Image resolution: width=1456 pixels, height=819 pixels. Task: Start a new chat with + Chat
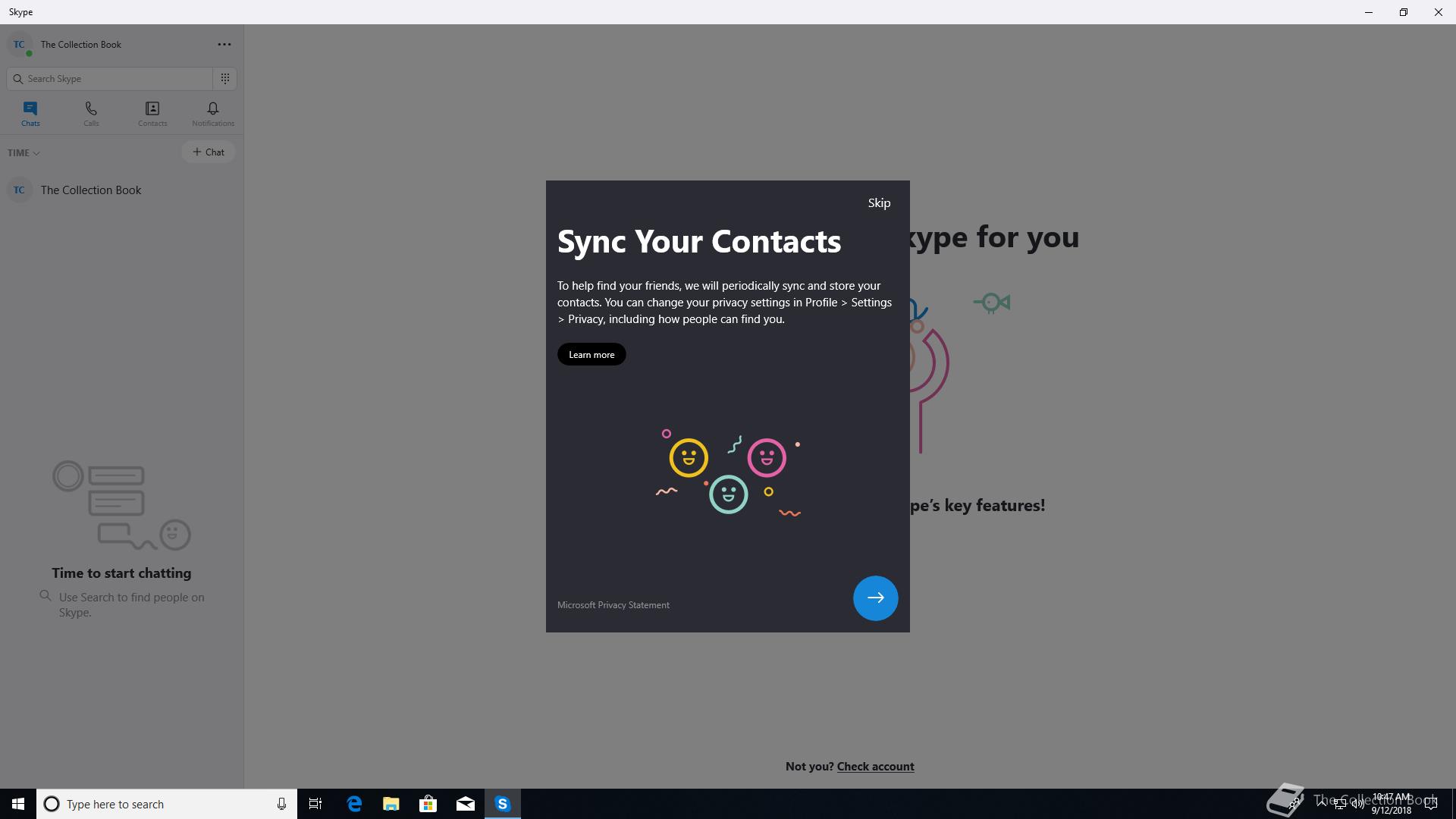click(x=208, y=152)
